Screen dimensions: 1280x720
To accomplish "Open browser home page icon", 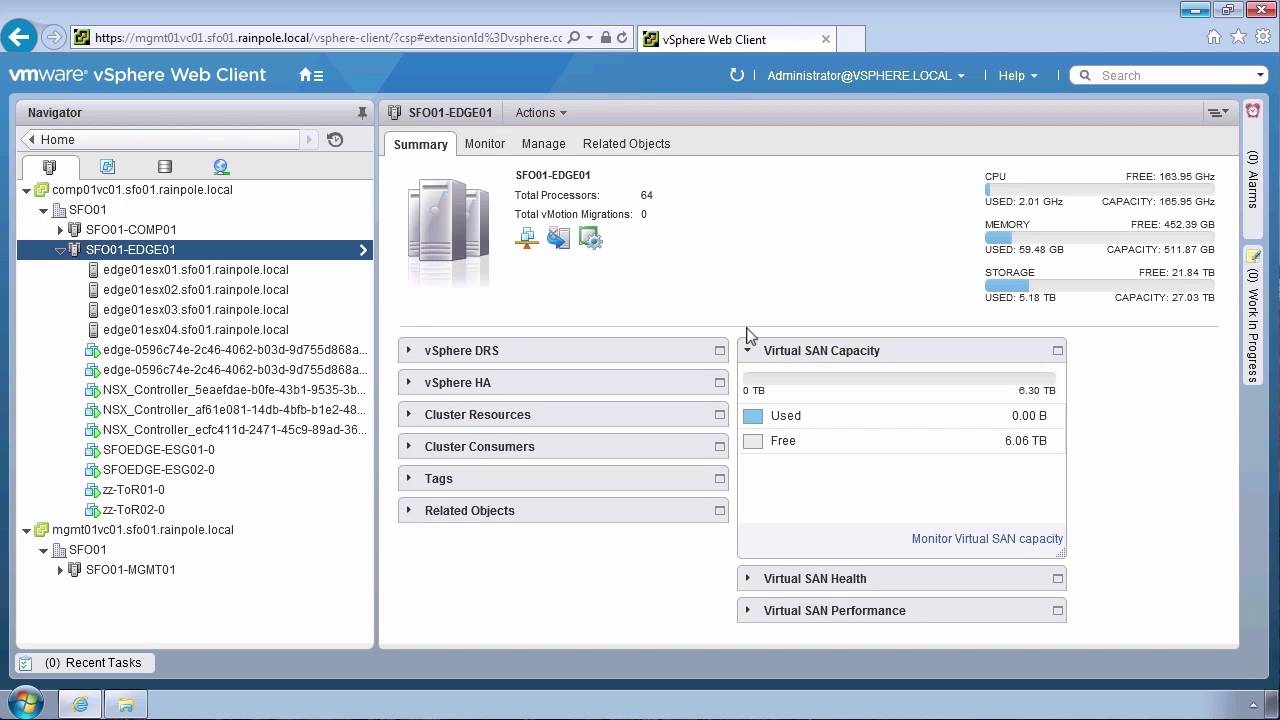I will pyautogui.click(x=1214, y=37).
